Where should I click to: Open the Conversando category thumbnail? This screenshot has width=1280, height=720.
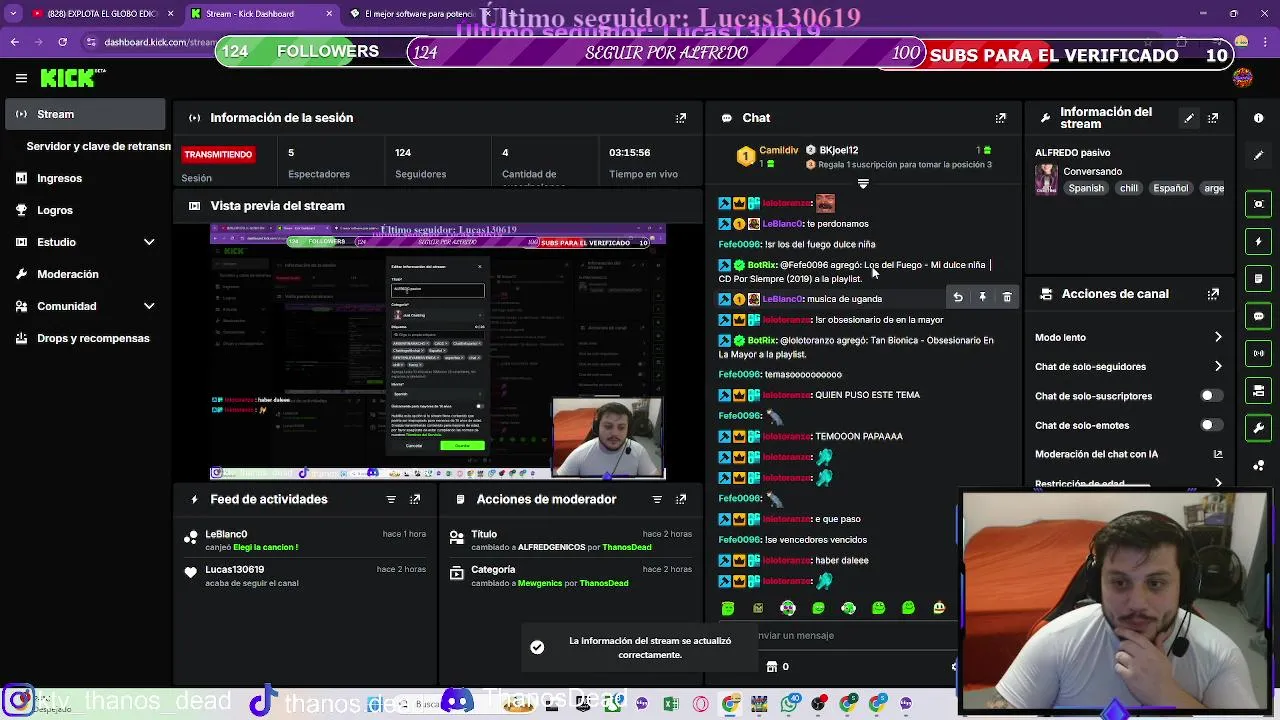pyautogui.click(x=1046, y=179)
